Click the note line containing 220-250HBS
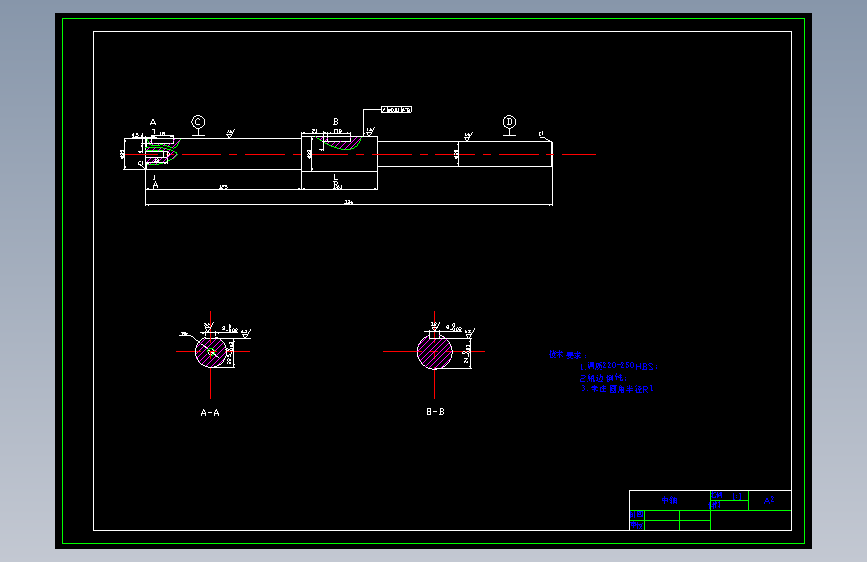This screenshot has height=562, width=867. tap(619, 366)
